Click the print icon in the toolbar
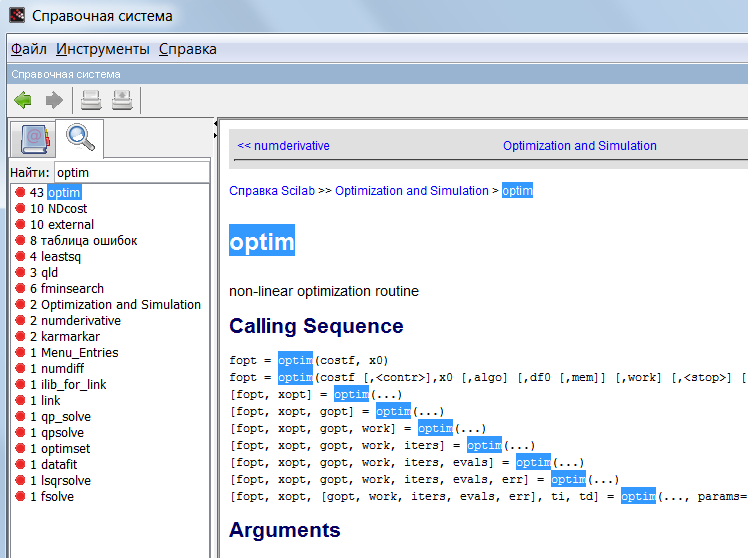 pos(91,100)
